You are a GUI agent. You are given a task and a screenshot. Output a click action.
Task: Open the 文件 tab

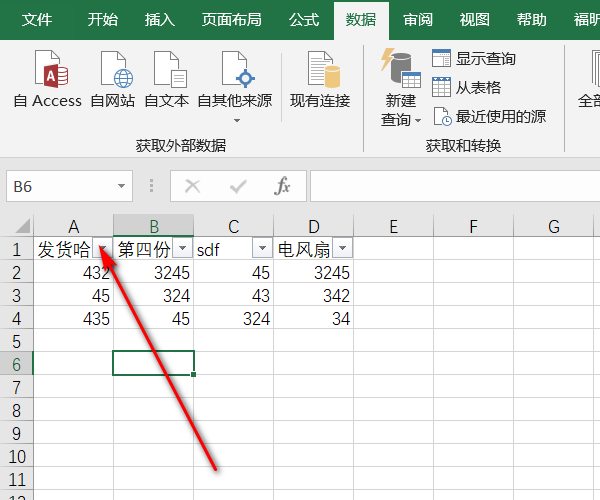click(x=37, y=20)
